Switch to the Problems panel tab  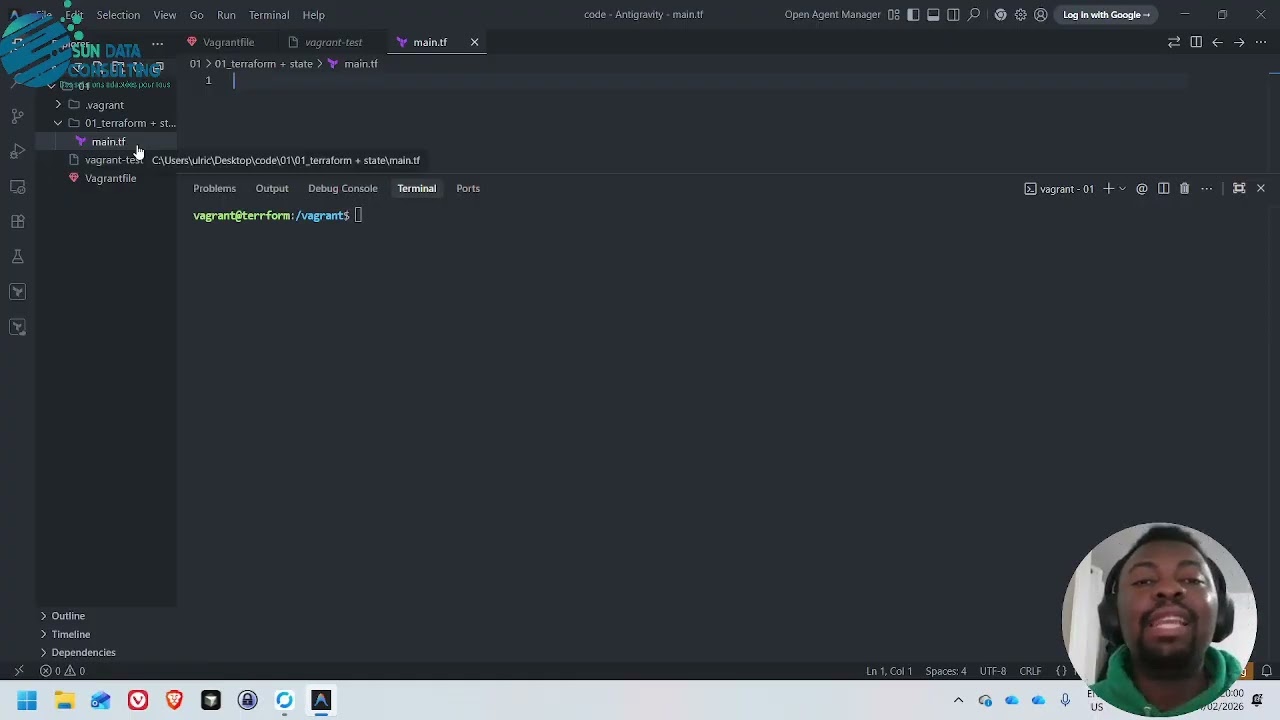[x=214, y=188]
